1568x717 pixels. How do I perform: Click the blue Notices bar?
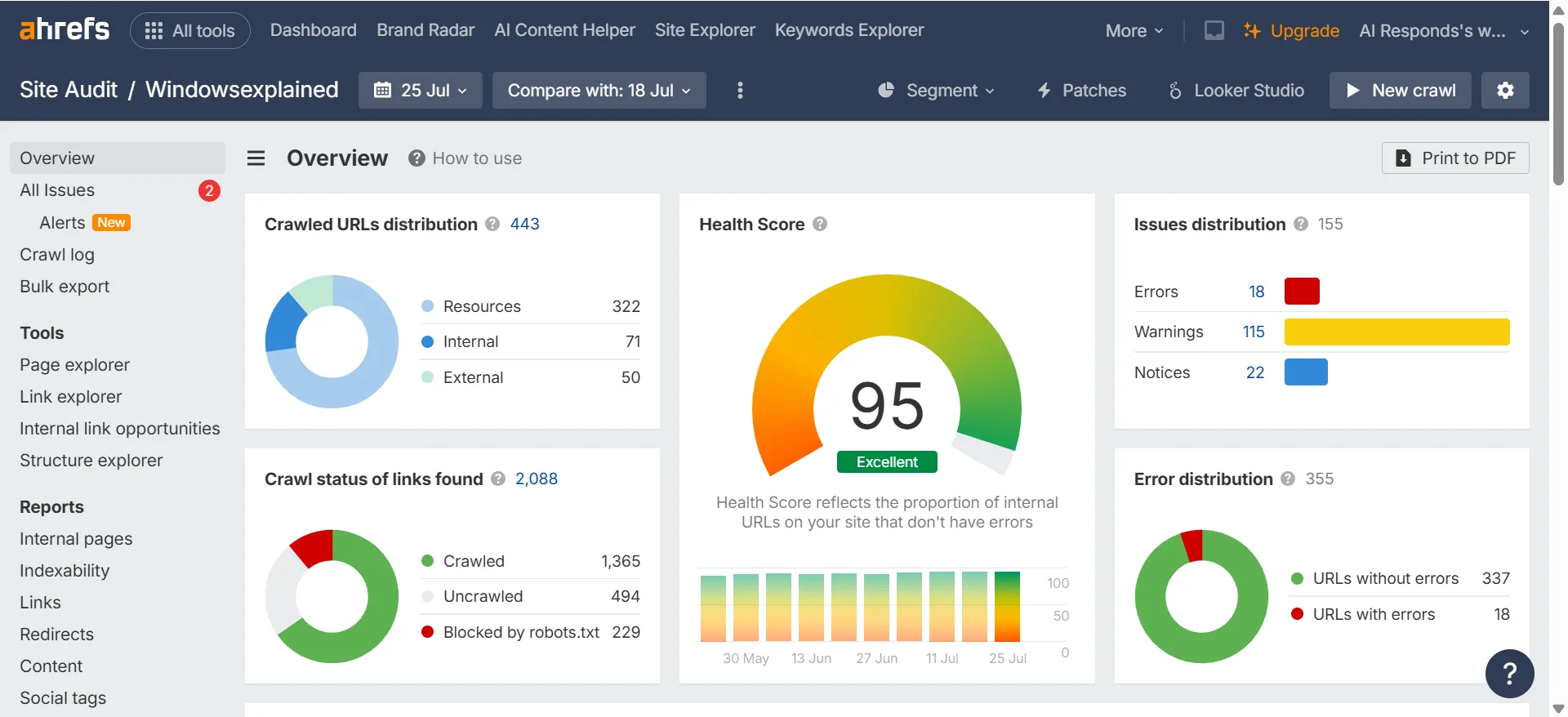pos(1306,372)
